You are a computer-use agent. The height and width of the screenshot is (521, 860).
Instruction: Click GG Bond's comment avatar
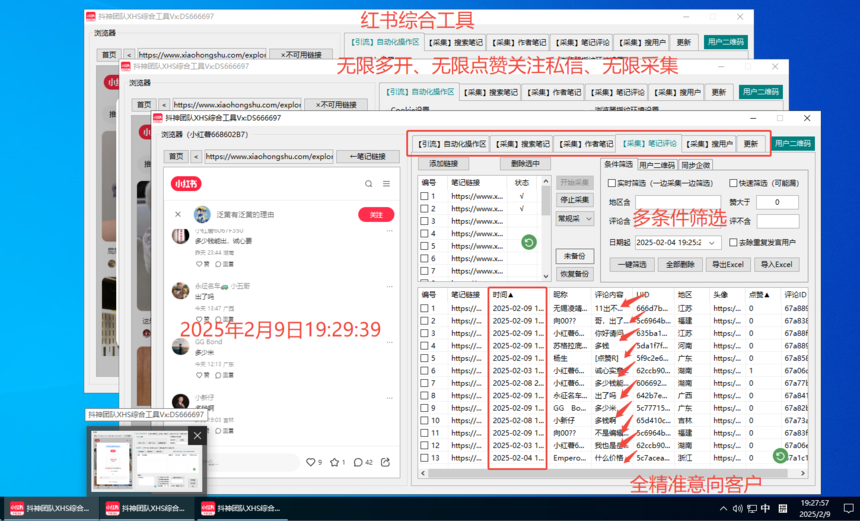pyautogui.click(x=180, y=347)
